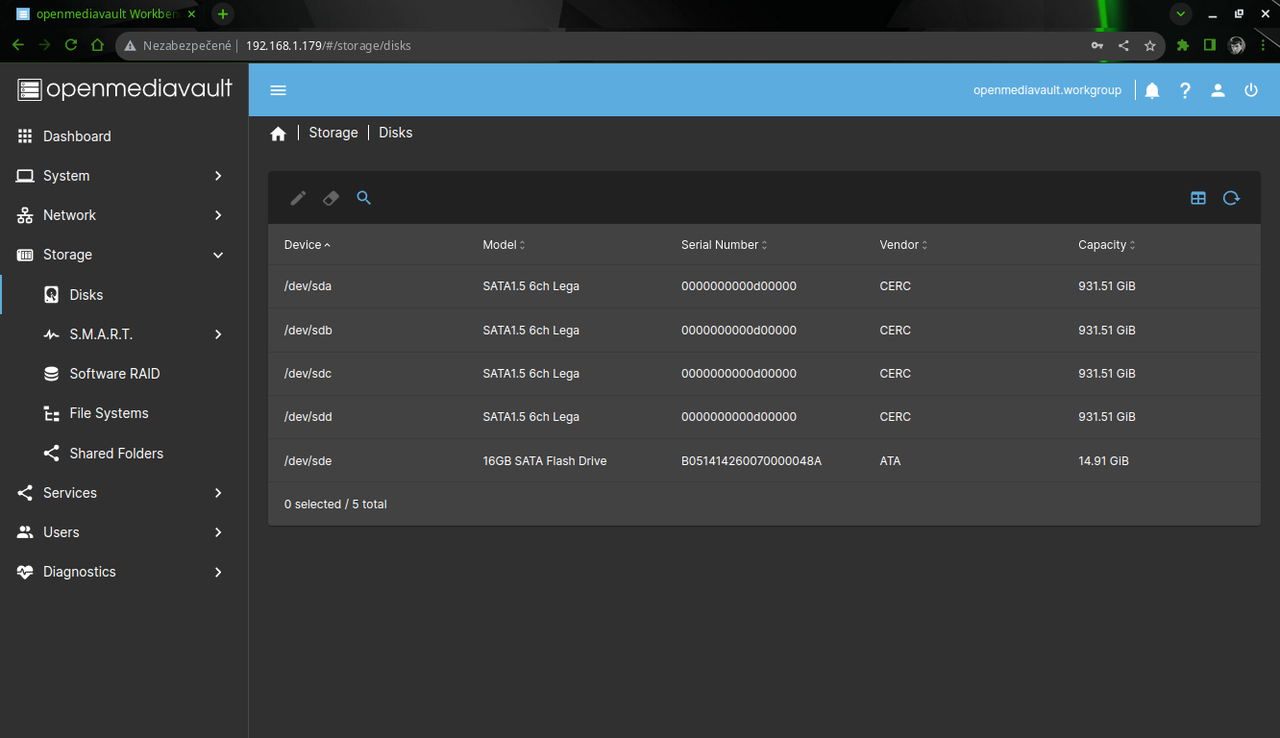The width and height of the screenshot is (1280, 738).
Task: Open a new browser tab with plus
Action: click(x=223, y=14)
